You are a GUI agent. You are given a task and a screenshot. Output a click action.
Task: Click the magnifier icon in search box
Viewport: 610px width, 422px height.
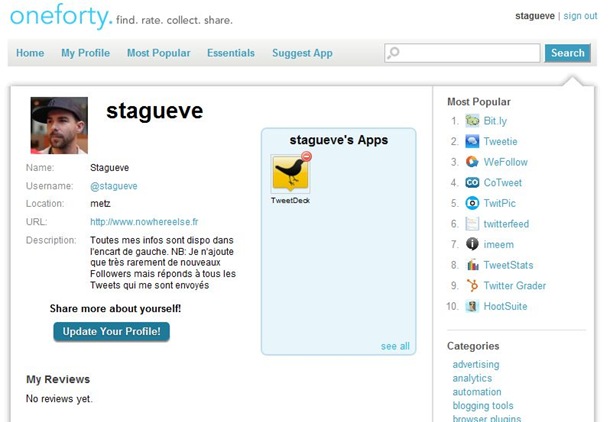[x=393, y=53]
